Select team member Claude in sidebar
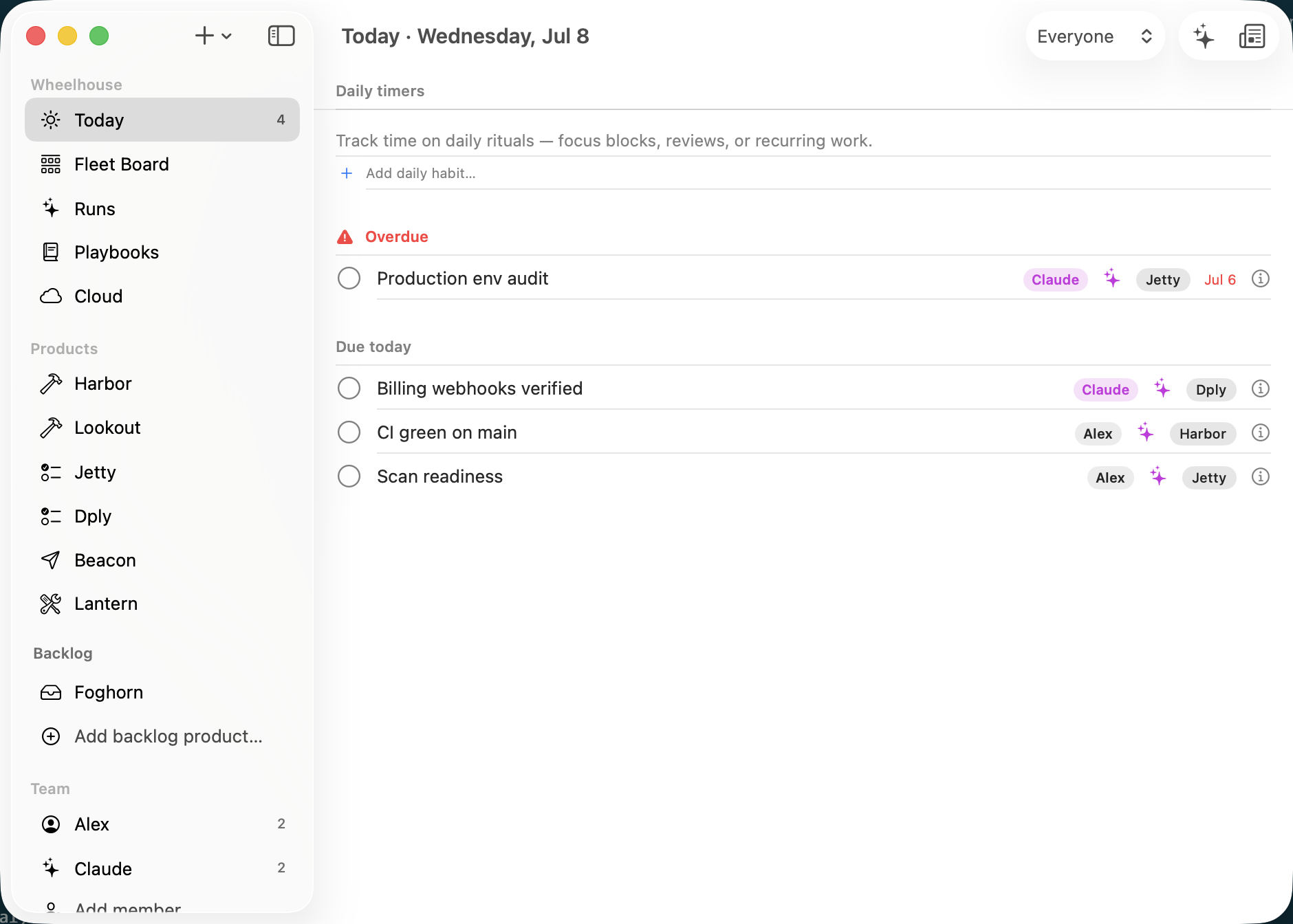Screen dimensions: 1293x924 (x=162, y=868)
